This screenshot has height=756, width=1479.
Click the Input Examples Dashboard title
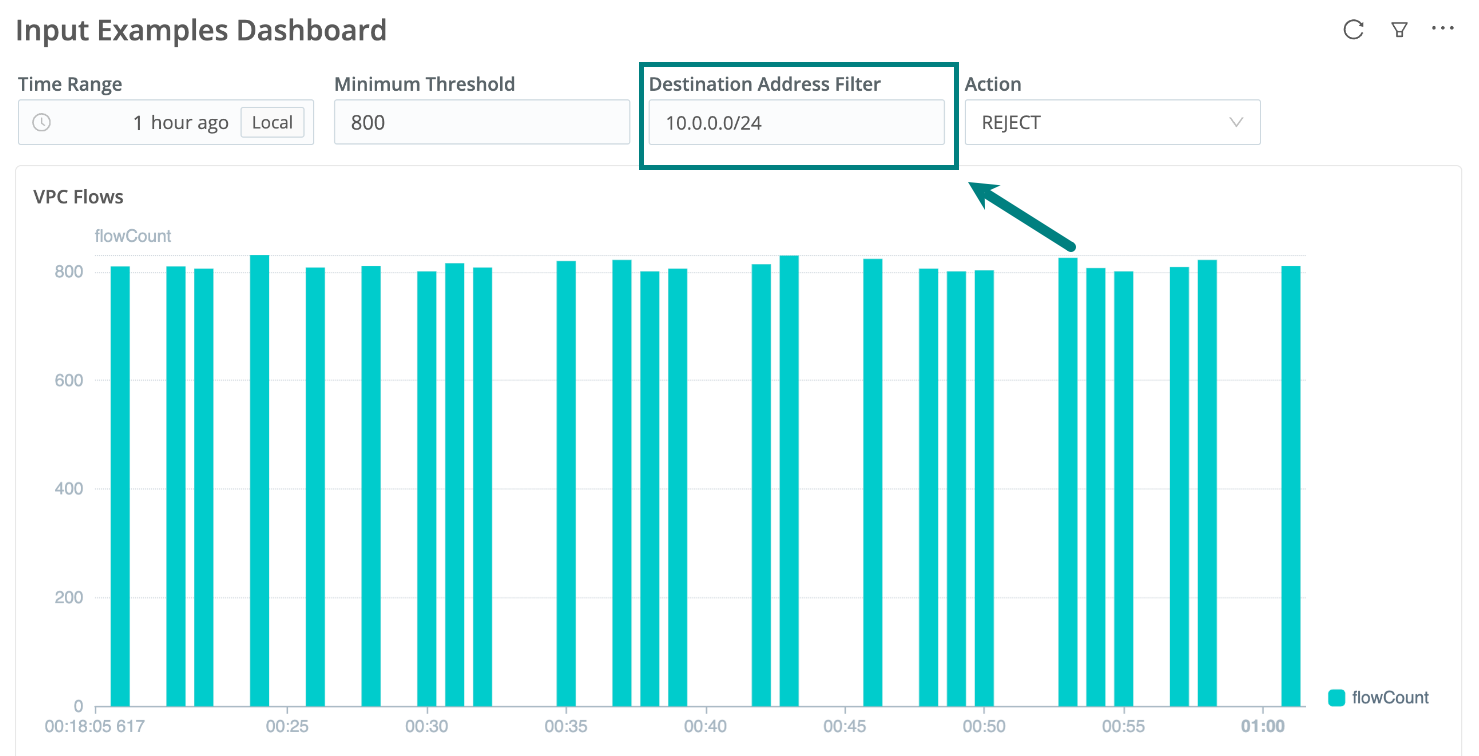(x=201, y=31)
